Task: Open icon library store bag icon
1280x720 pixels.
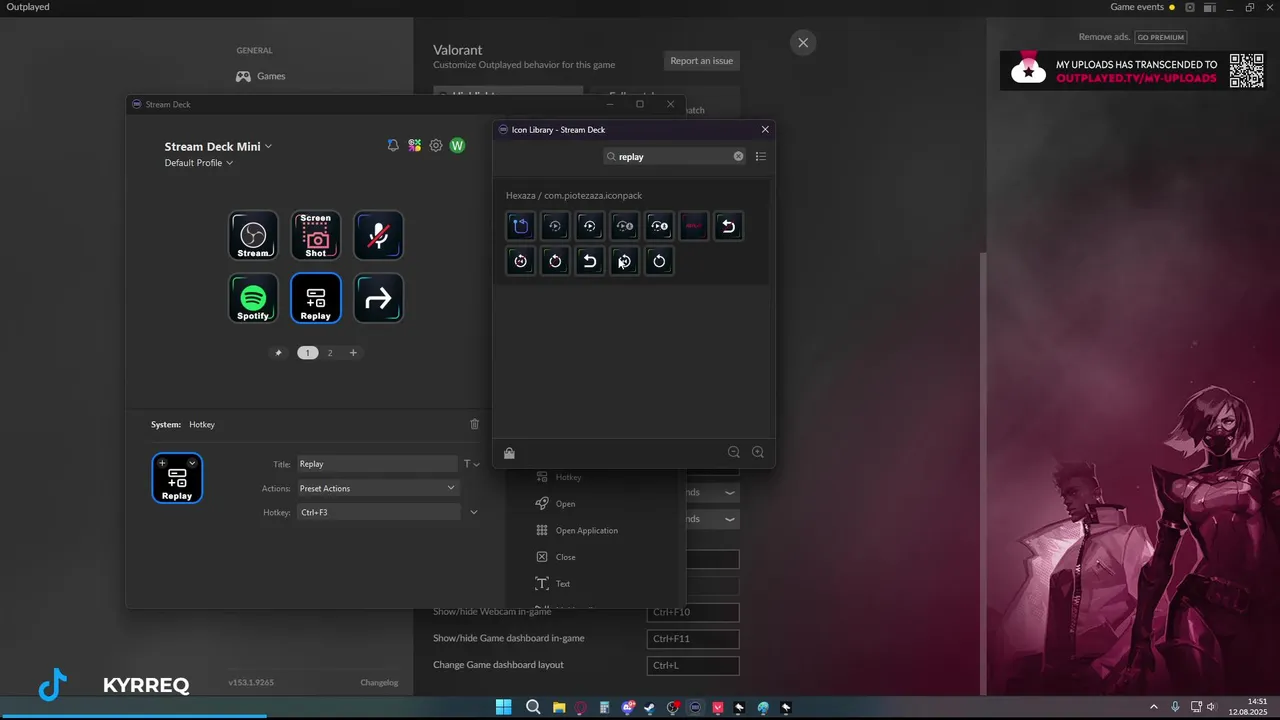Action: [x=509, y=453]
